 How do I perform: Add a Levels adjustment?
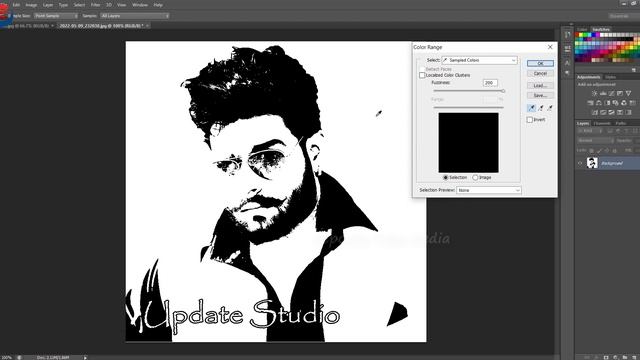pos(603,93)
